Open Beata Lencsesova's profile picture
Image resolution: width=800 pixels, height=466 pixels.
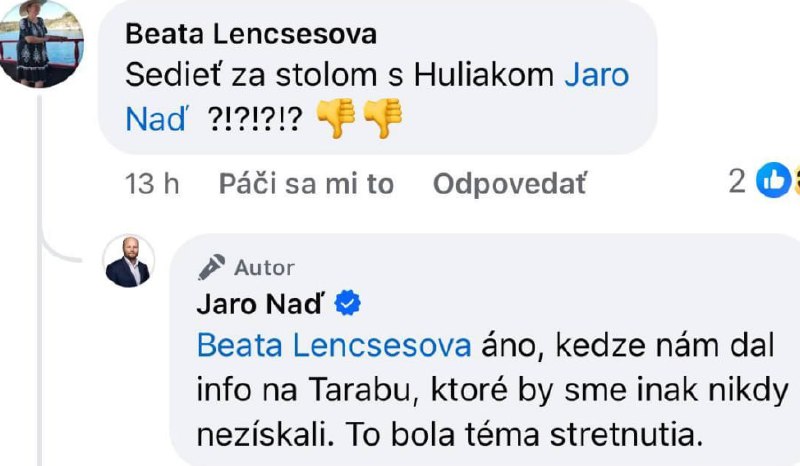(x=41, y=43)
